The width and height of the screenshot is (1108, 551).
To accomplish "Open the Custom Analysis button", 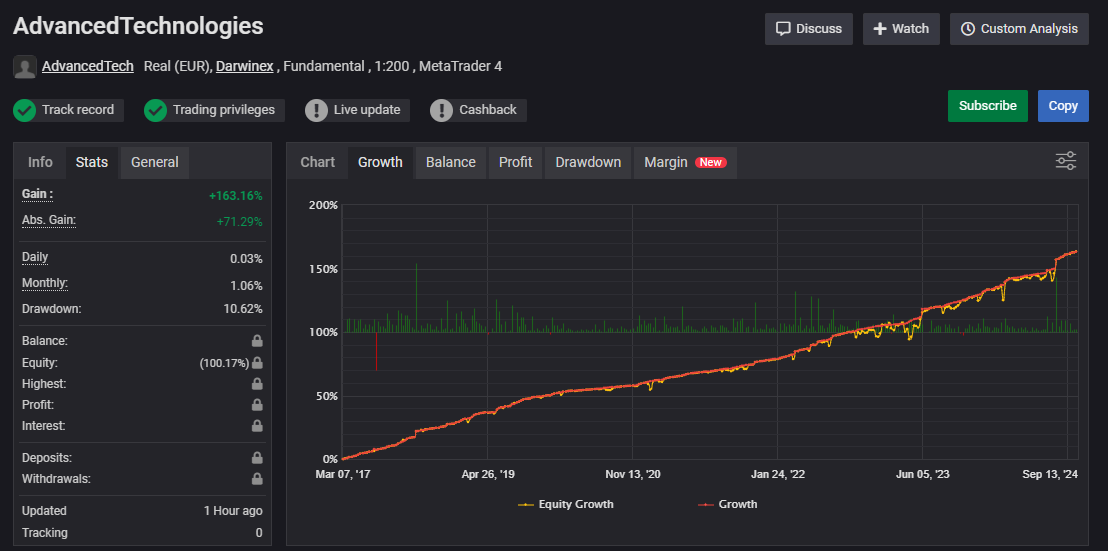I will click(1019, 29).
